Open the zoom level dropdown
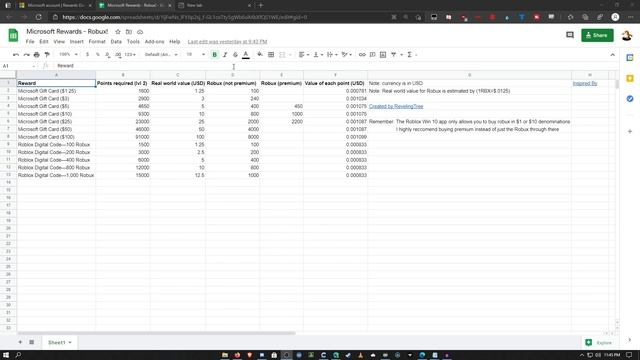The image size is (640, 360). pos(68,55)
